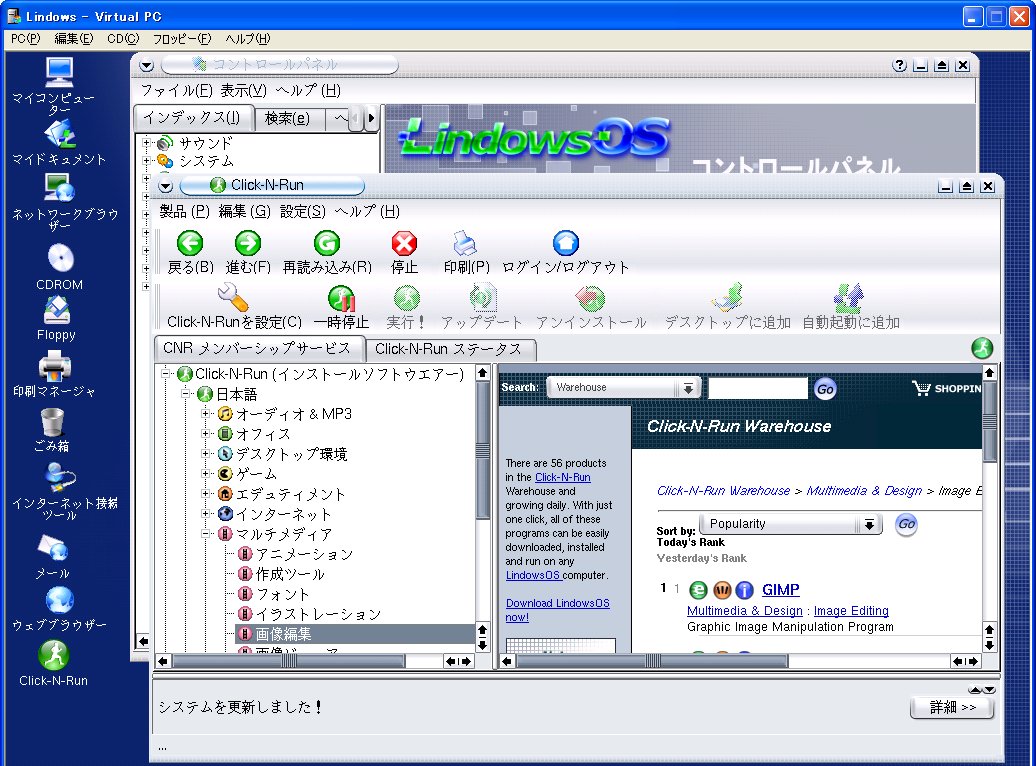Reload the page with 再読み込み icon
Screen dimensions: 1036x766
(327, 243)
